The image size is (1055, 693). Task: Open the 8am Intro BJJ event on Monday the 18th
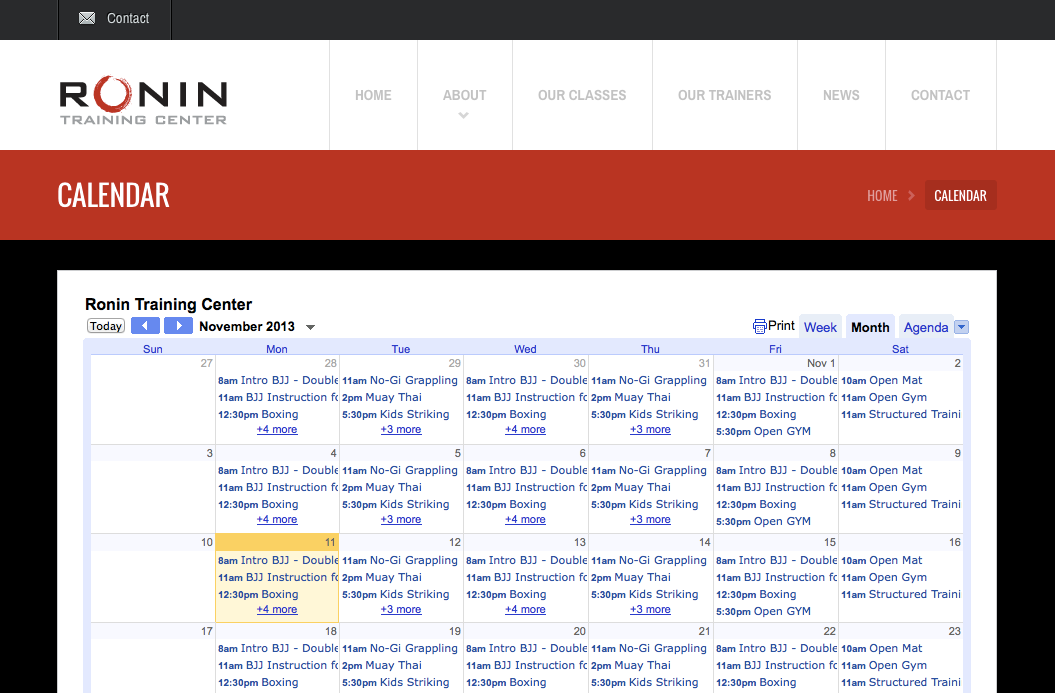(x=278, y=648)
